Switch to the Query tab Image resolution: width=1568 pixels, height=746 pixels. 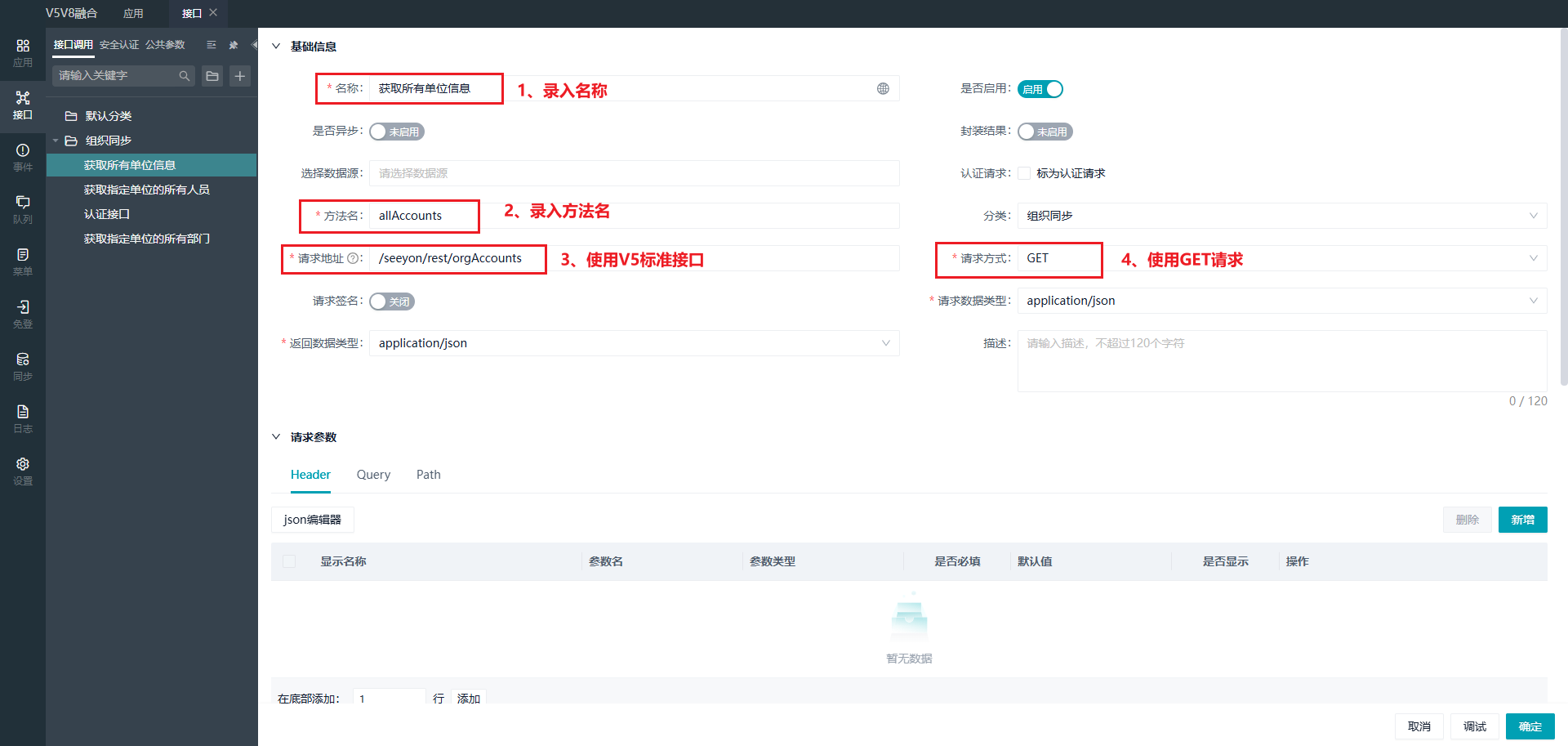coord(373,475)
